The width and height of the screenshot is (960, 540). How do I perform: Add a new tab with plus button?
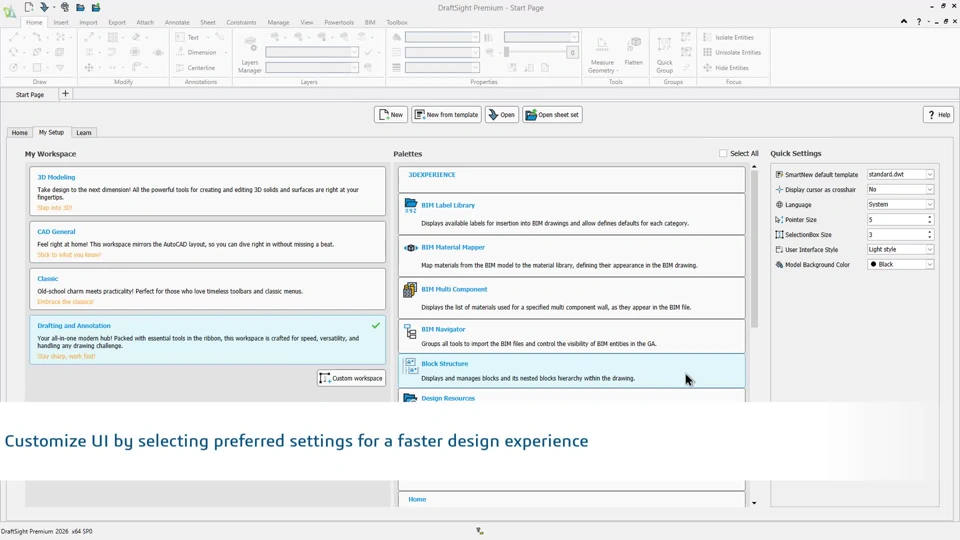coord(66,94)
